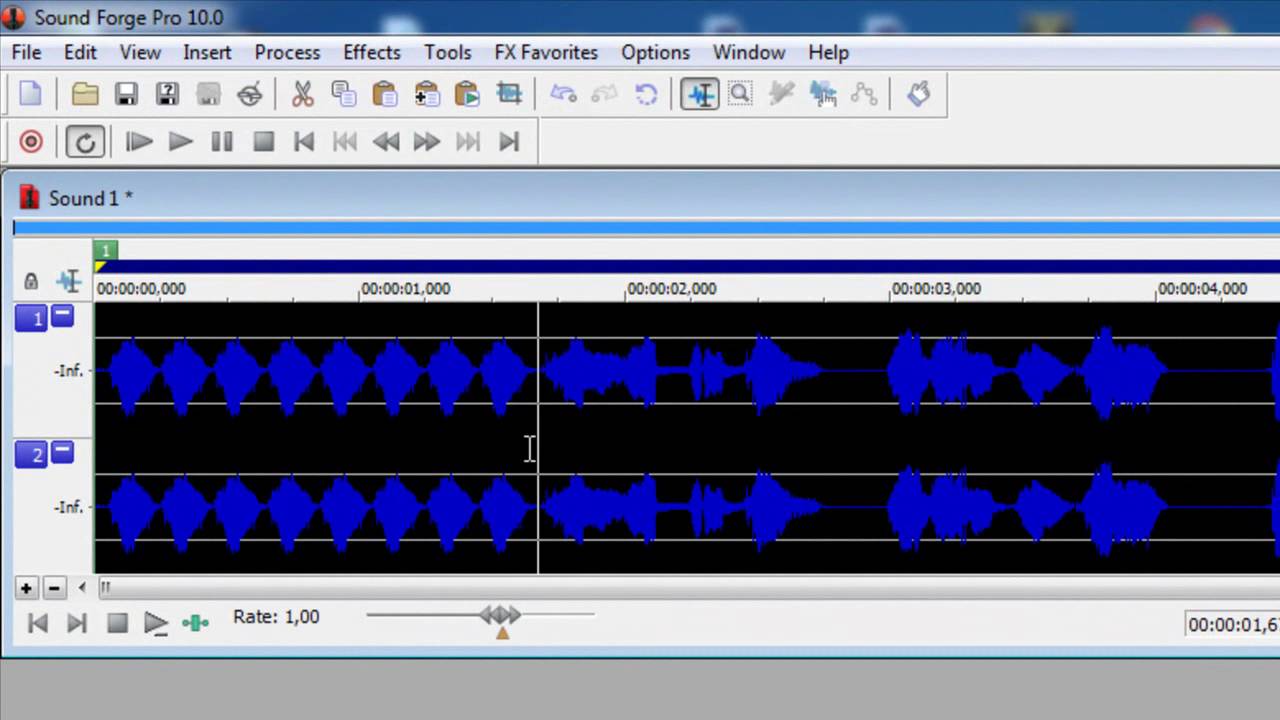Go to start in data window transport
Screen dimensions: 1280x720
click(38, 624)
